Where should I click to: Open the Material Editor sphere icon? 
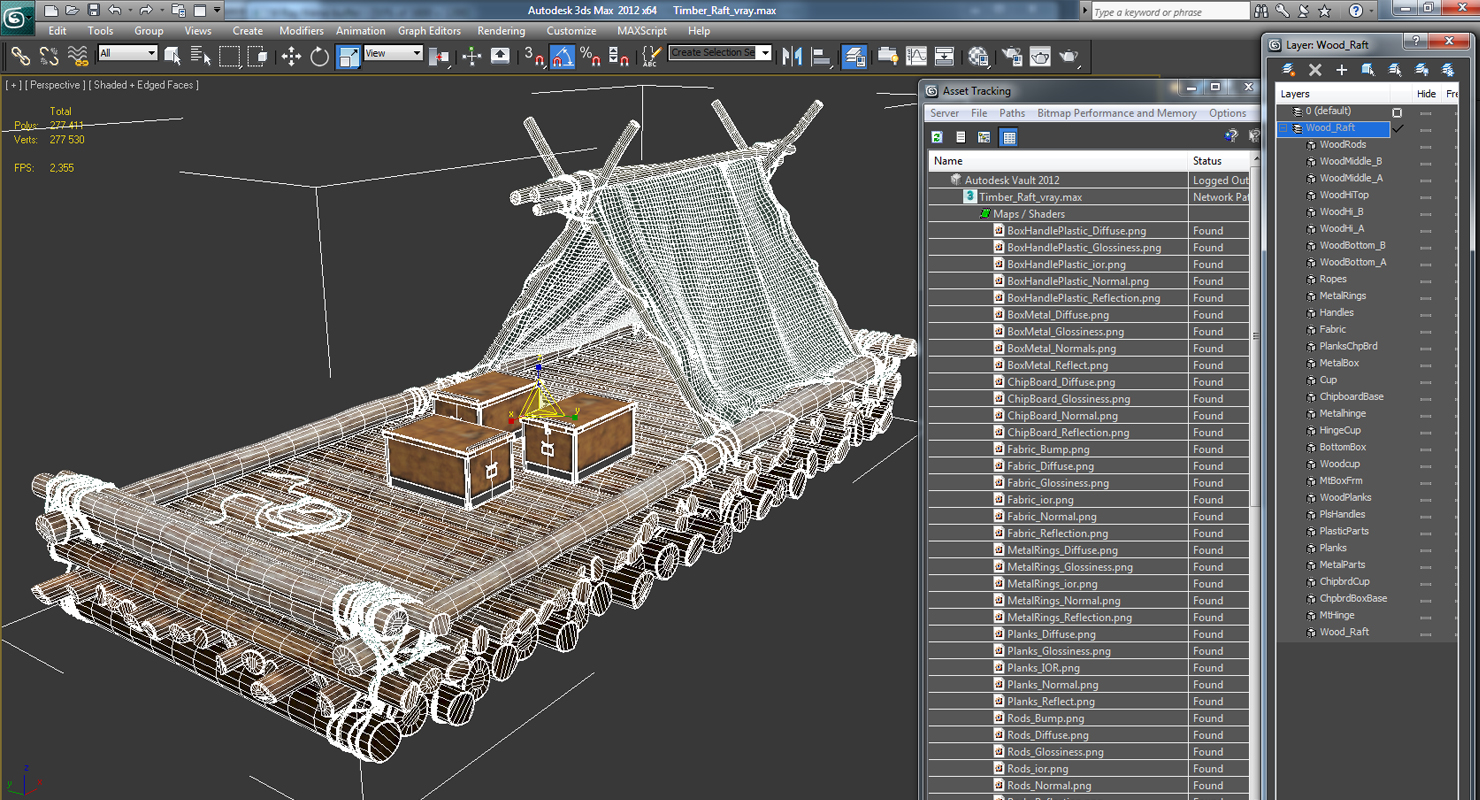pyautogui.click(x=979, y=57)
